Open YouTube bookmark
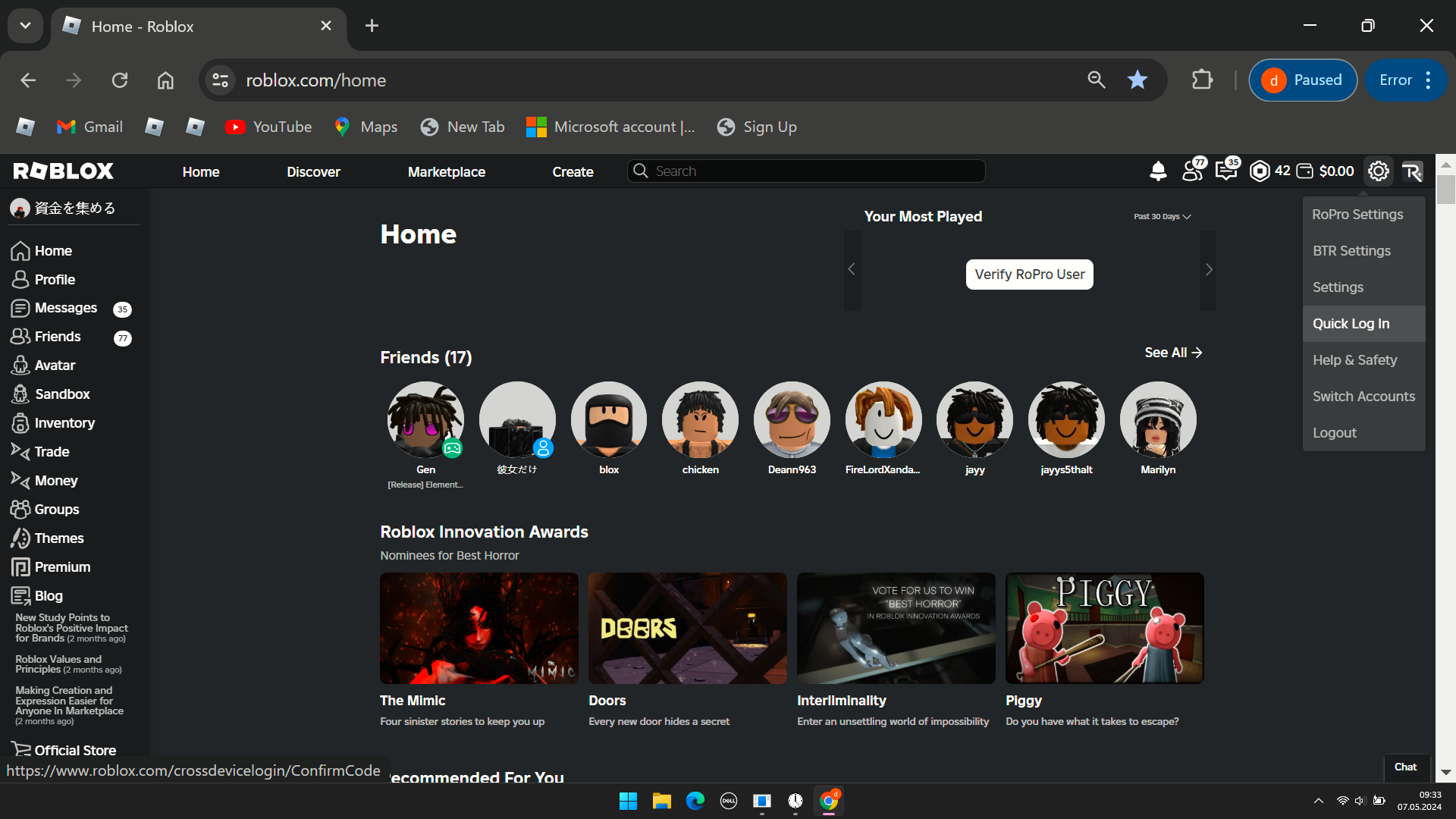This screenshot has height=819, width=1456. pyautogui.click(x=268, y=127)
